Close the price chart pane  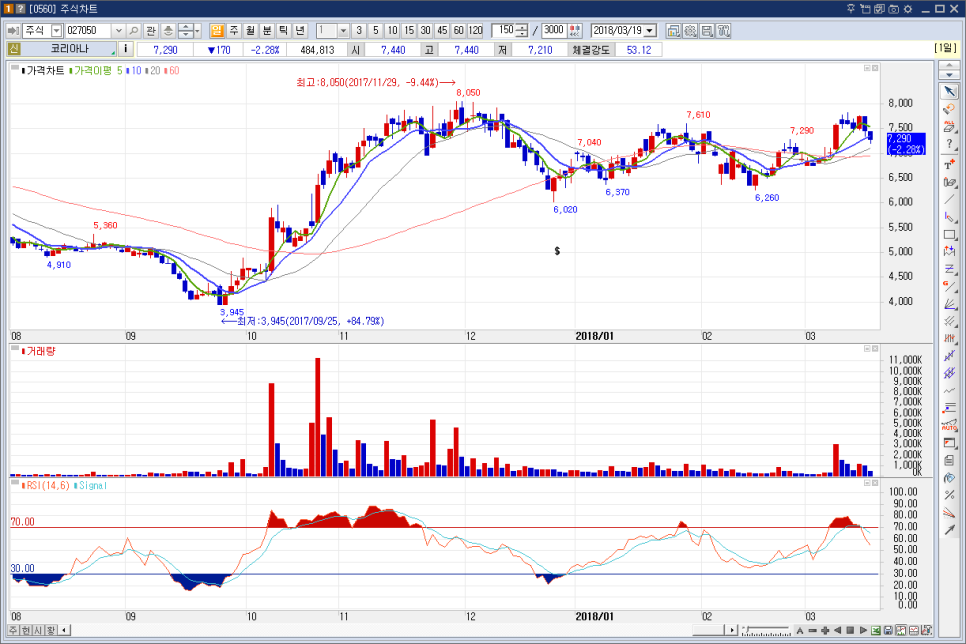[875, 68]
